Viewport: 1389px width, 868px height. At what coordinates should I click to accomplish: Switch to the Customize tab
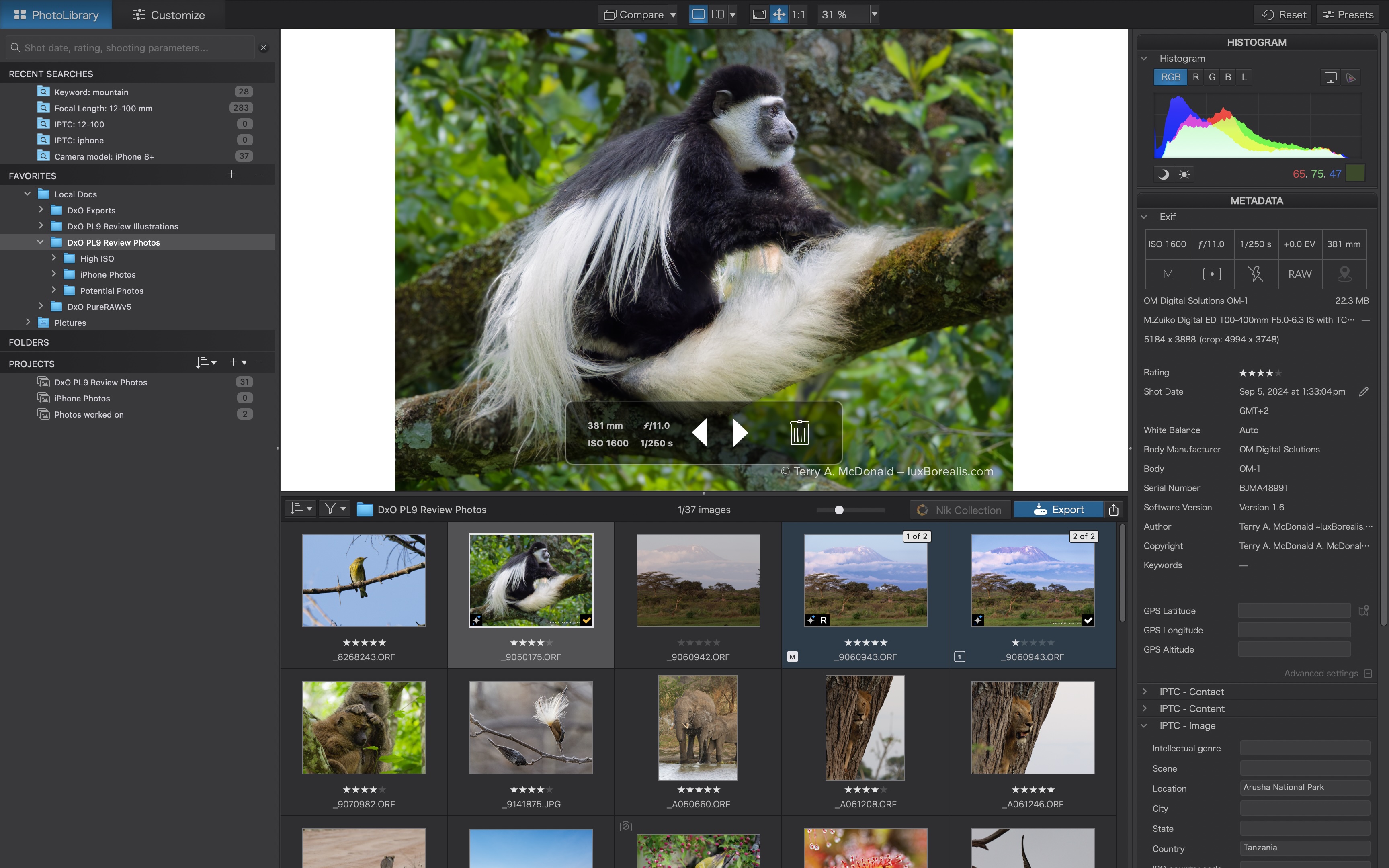(169, 15)
